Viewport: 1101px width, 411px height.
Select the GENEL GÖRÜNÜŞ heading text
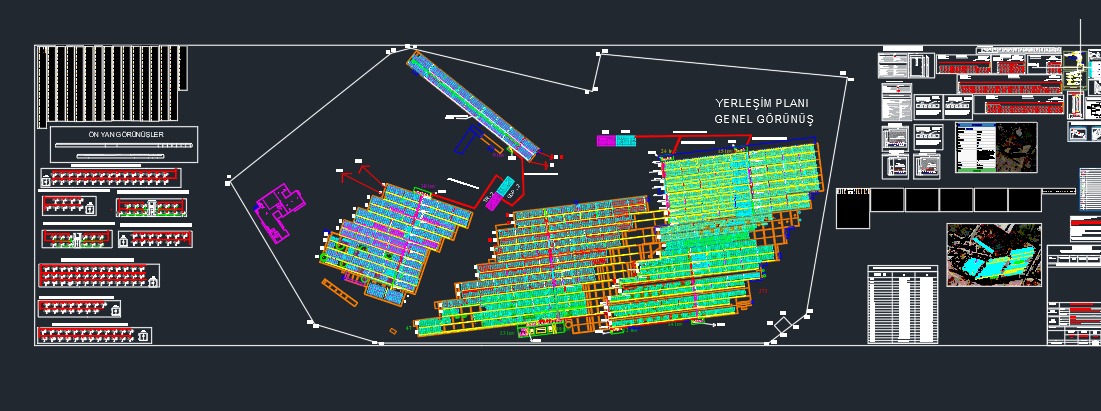point(763,120)
